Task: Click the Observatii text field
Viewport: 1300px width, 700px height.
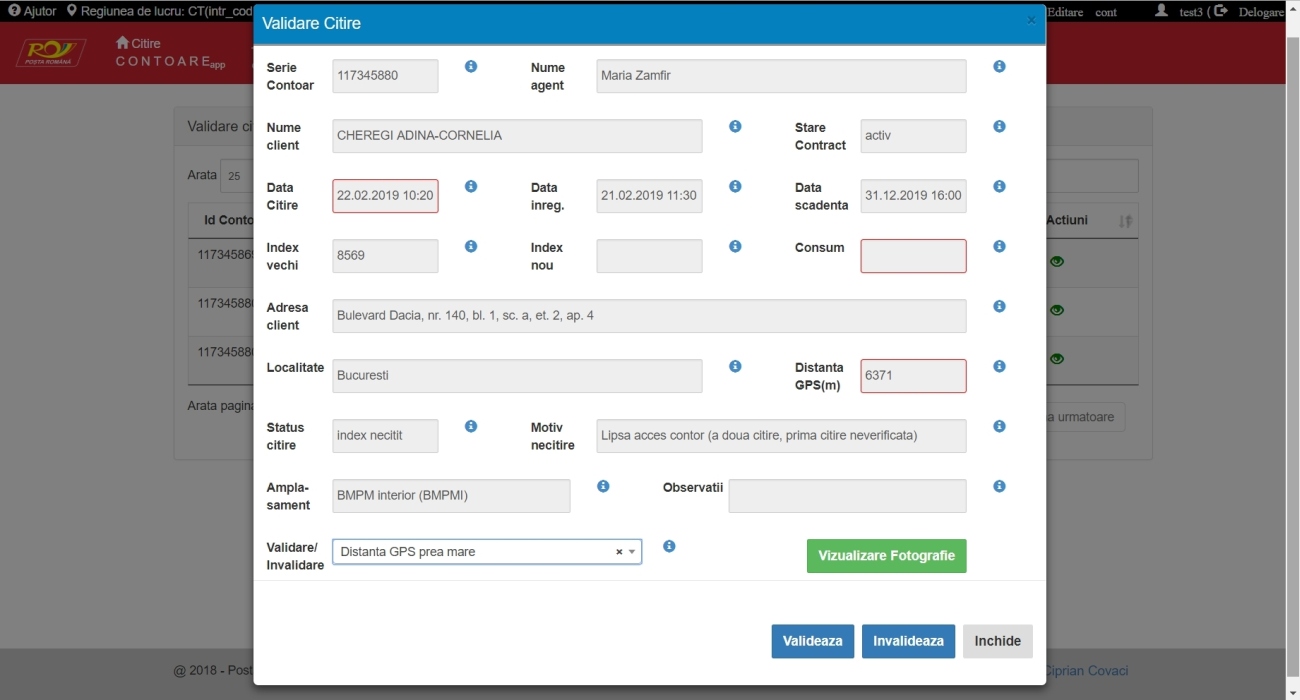Action: point(847,496)
